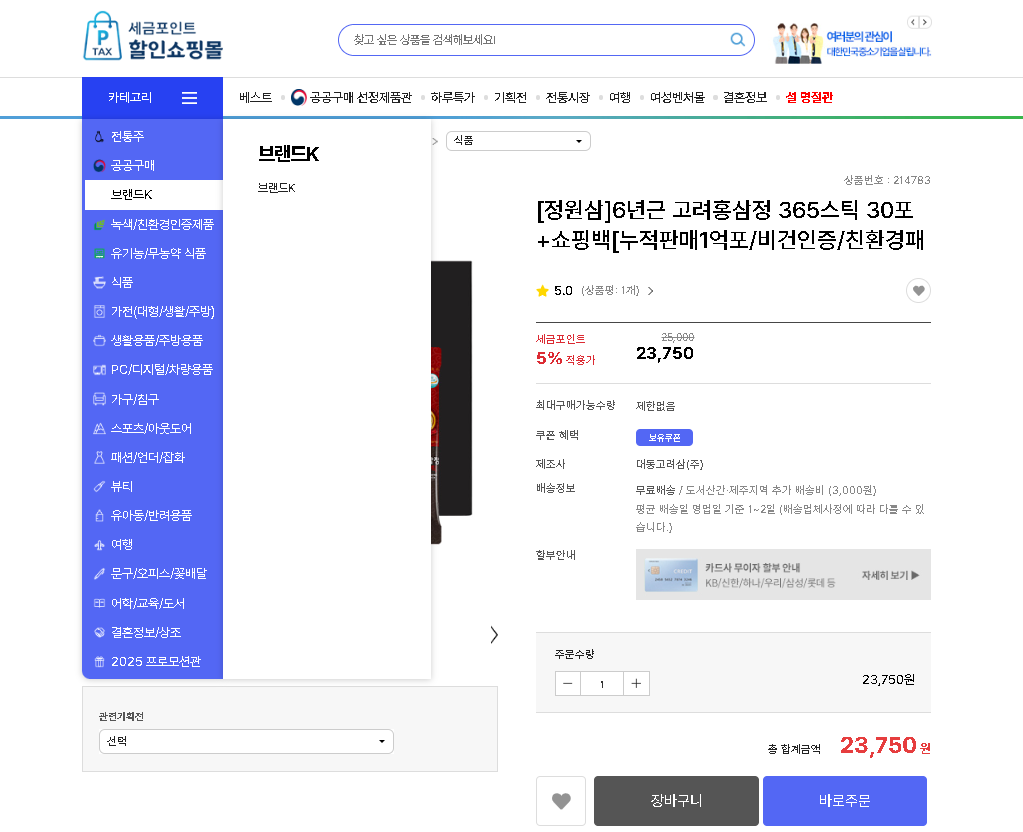Image resolution: width=1023 pixels, height=832 pixels.
Task: Click the 공공구매 taegeuk icon in sidebar
Action: coord(99,166)
